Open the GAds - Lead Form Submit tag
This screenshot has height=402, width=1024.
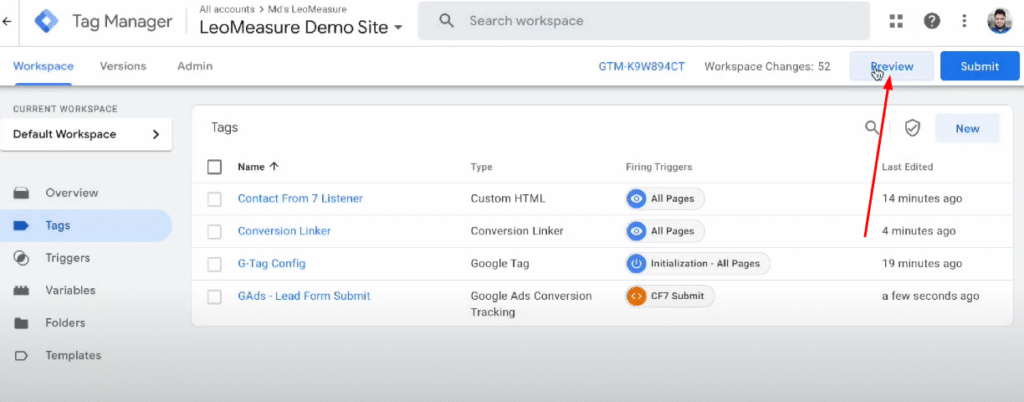tap(304, 296)
